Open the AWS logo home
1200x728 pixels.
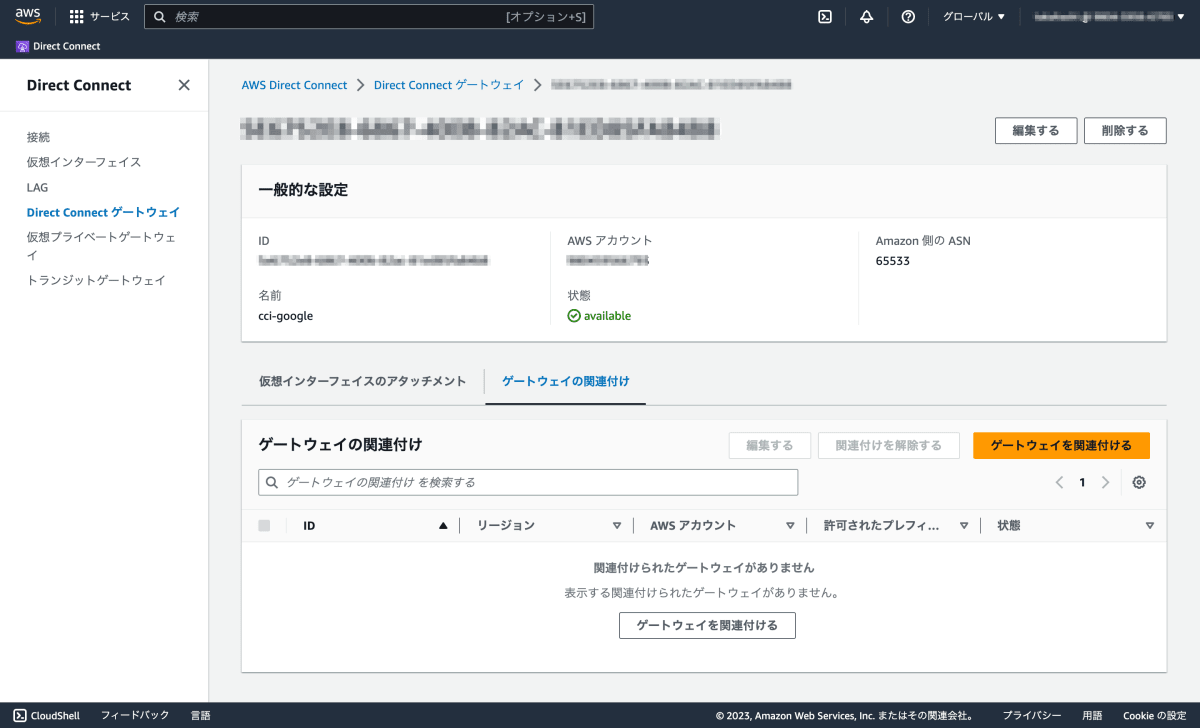pos(28,16)
